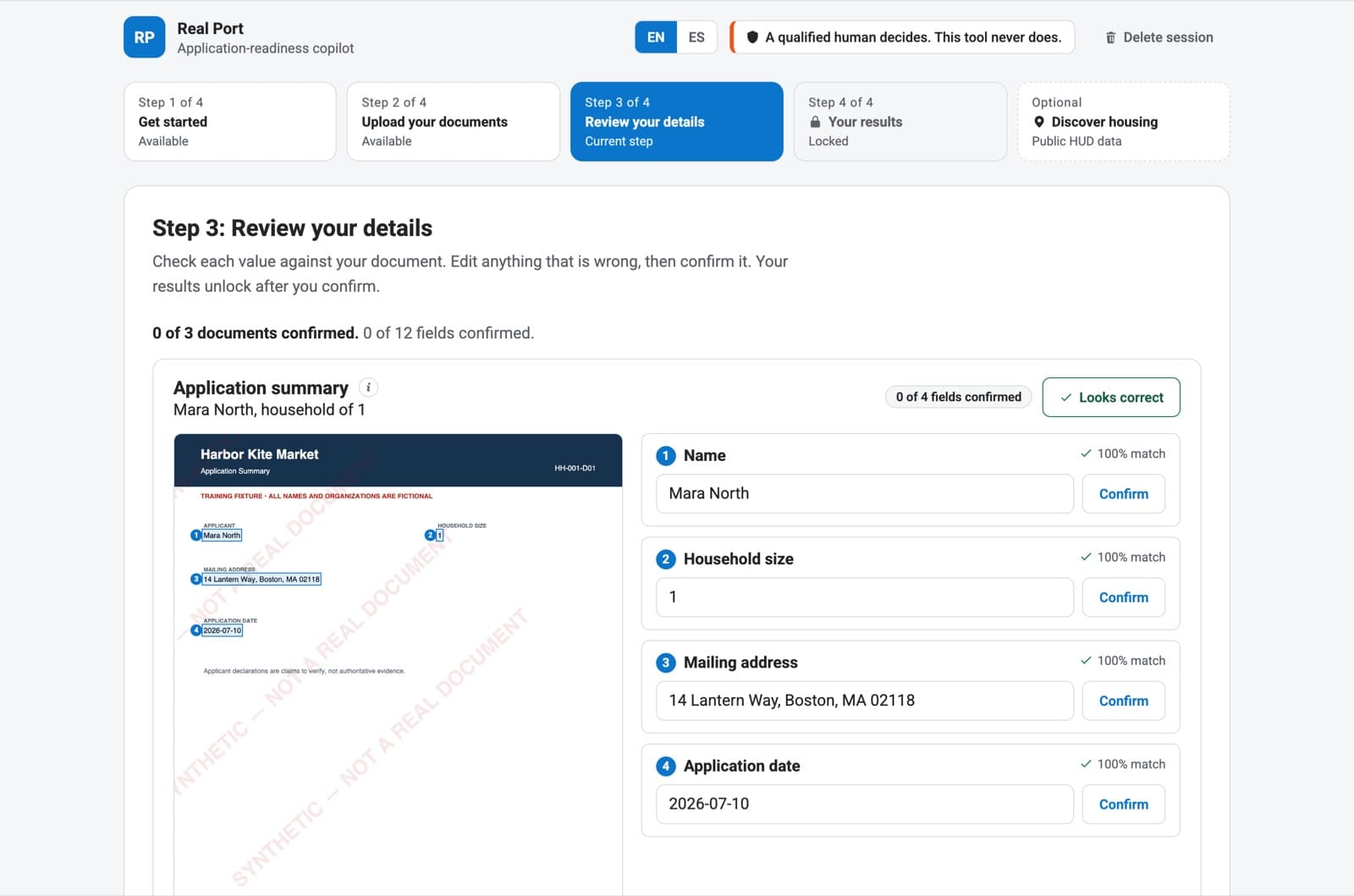Click marker 2 on the document household size

[430, 535]
